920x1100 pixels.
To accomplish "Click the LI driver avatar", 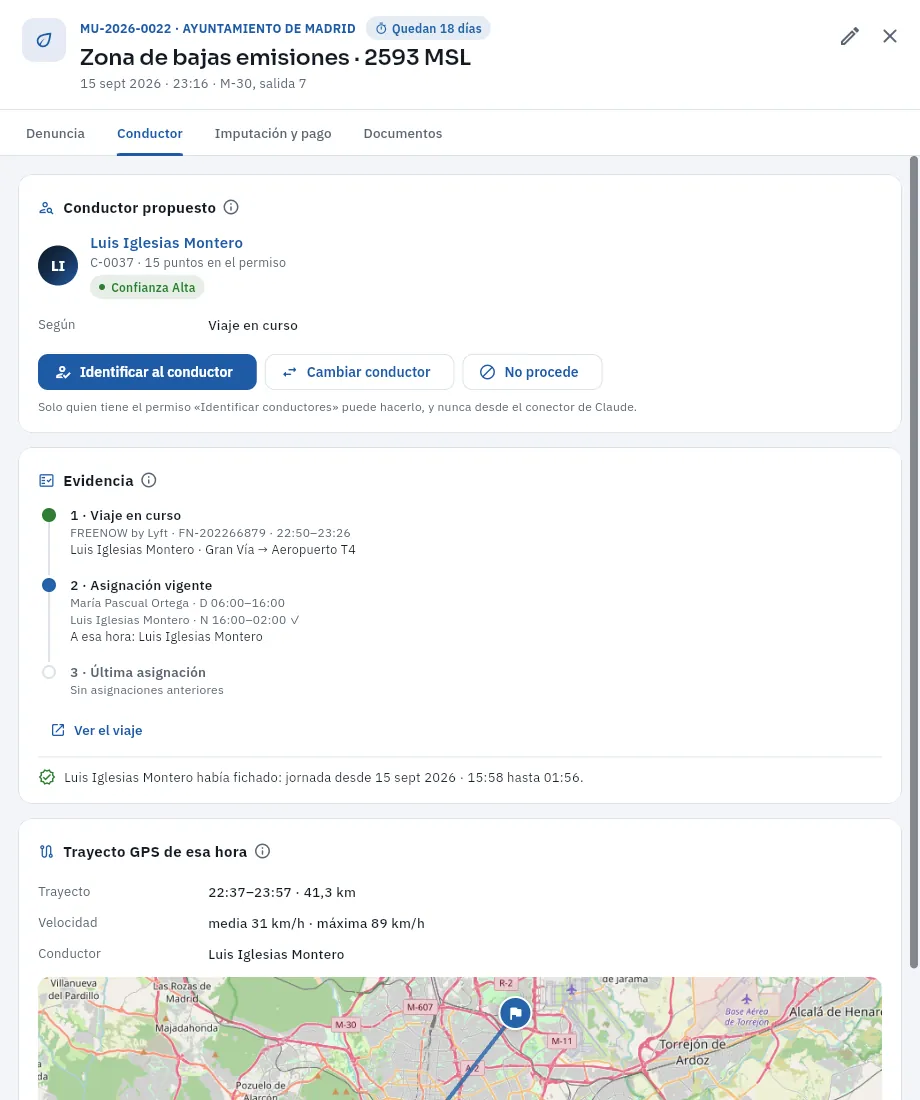I will pos(58,265).
